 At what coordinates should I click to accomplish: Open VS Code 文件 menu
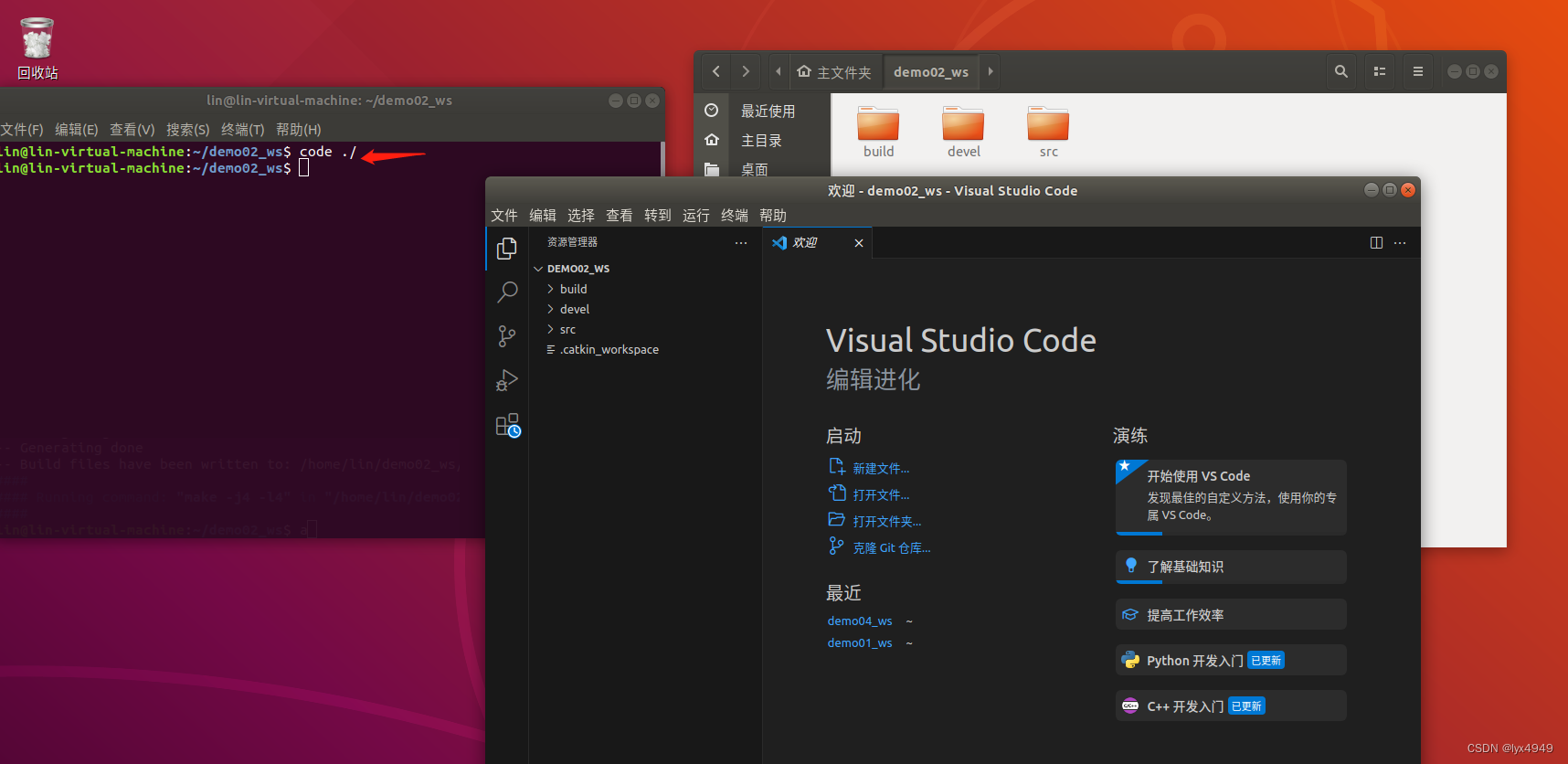click(504, 216)
